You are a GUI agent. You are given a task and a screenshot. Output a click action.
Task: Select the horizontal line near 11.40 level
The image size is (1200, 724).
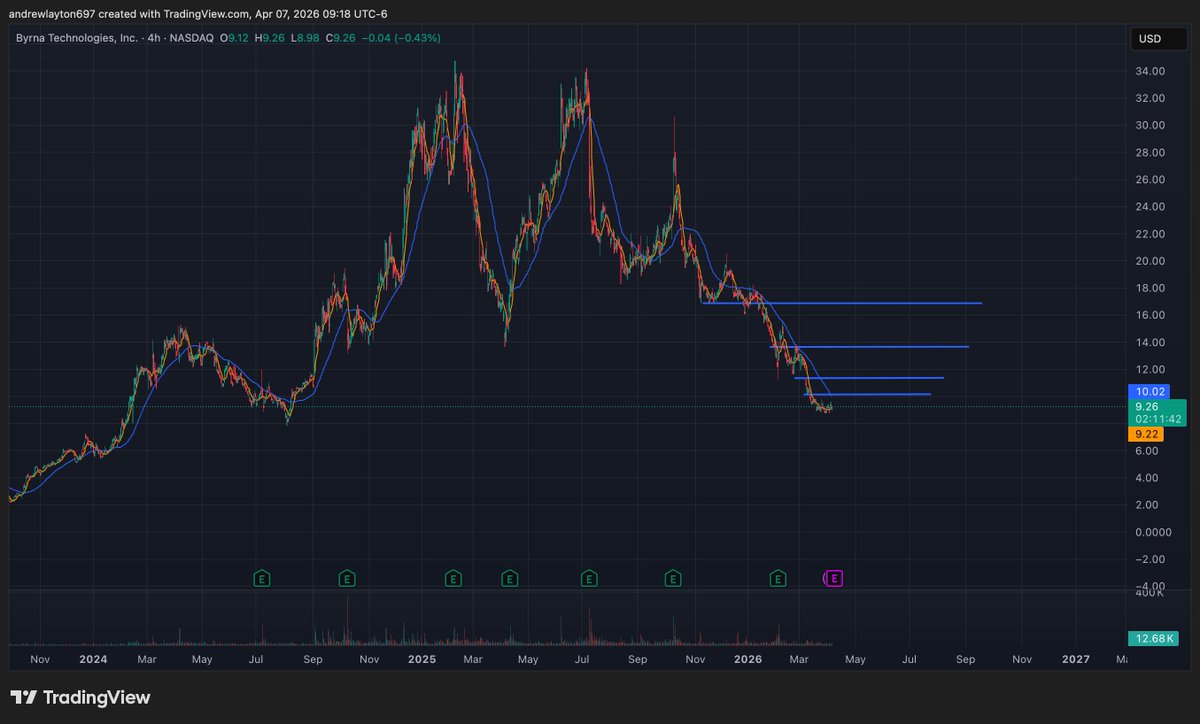(x=869, y=378)
